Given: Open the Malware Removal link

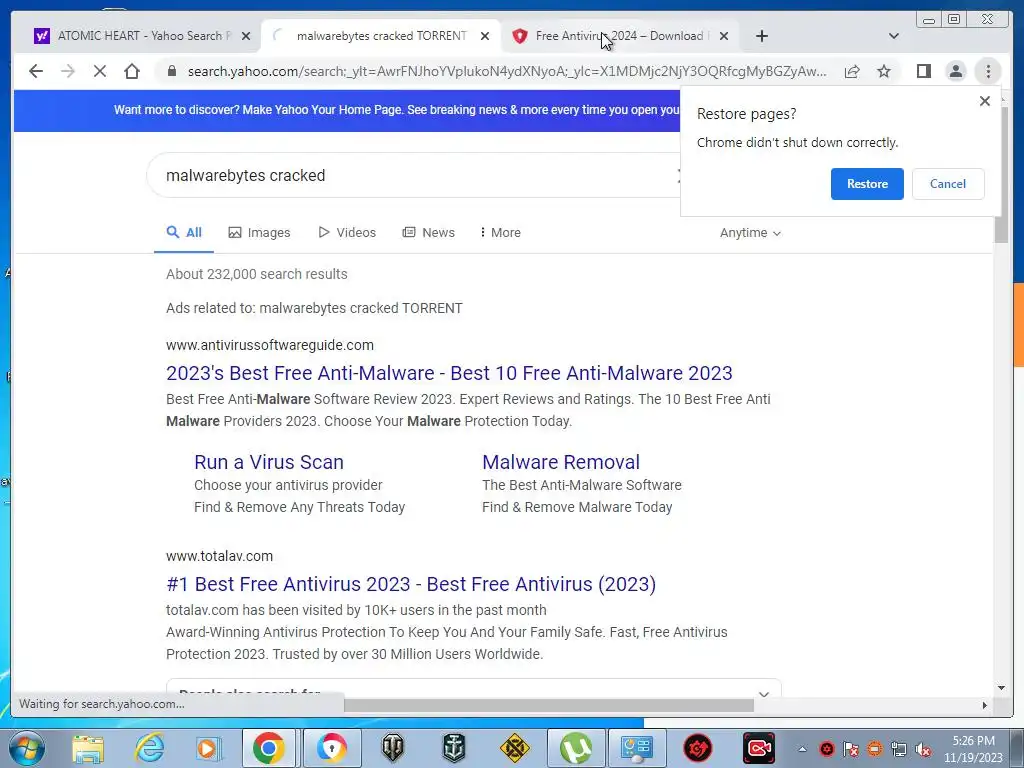Looking at the screenshot, I should click(561, 462).
